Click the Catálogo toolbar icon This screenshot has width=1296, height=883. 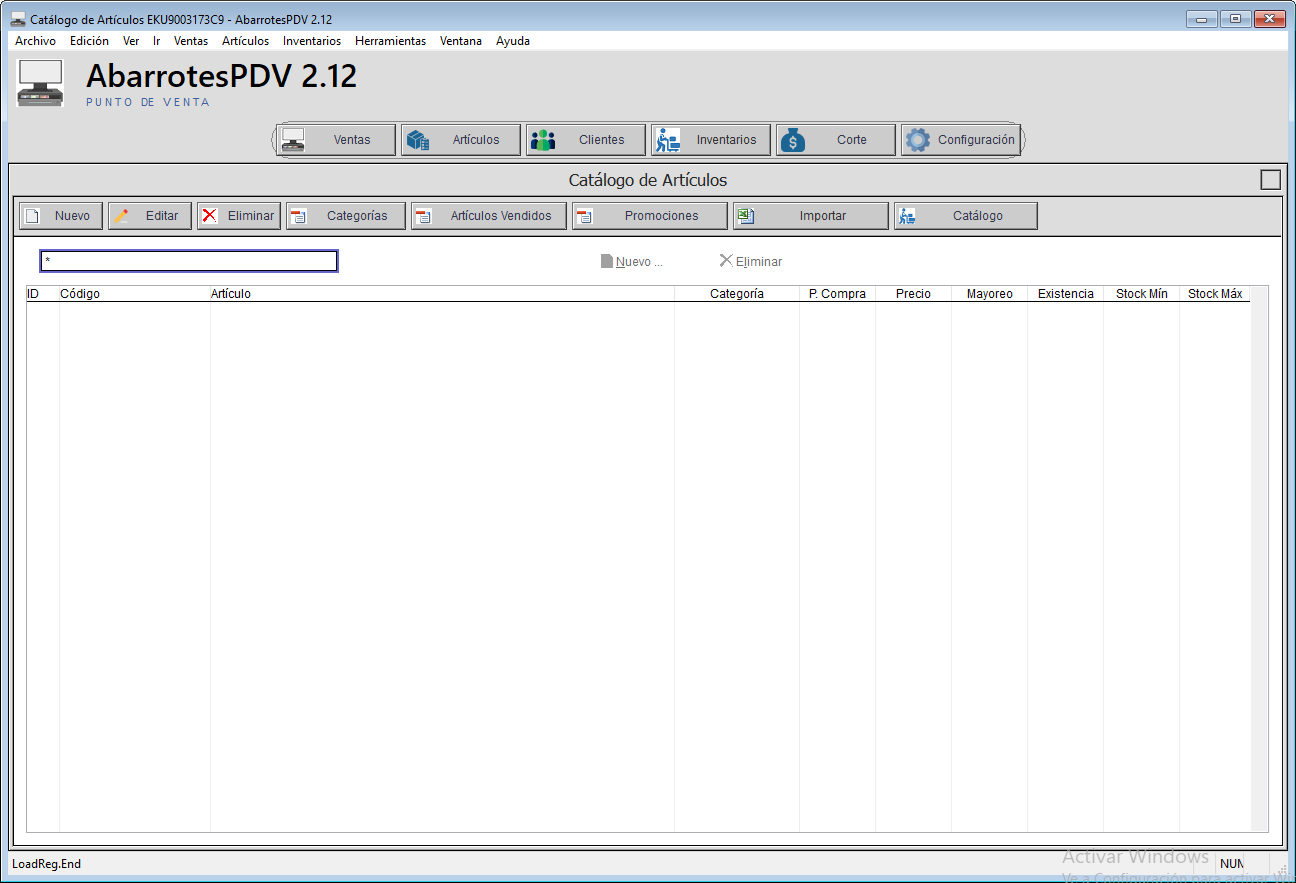[x=907, y=216]
